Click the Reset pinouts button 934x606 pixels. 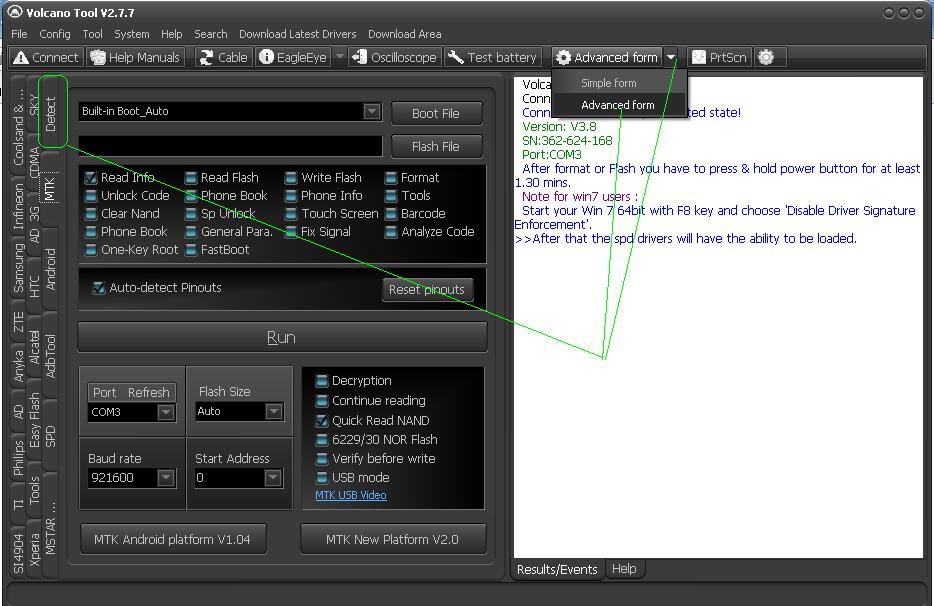(x=427, y=290)
